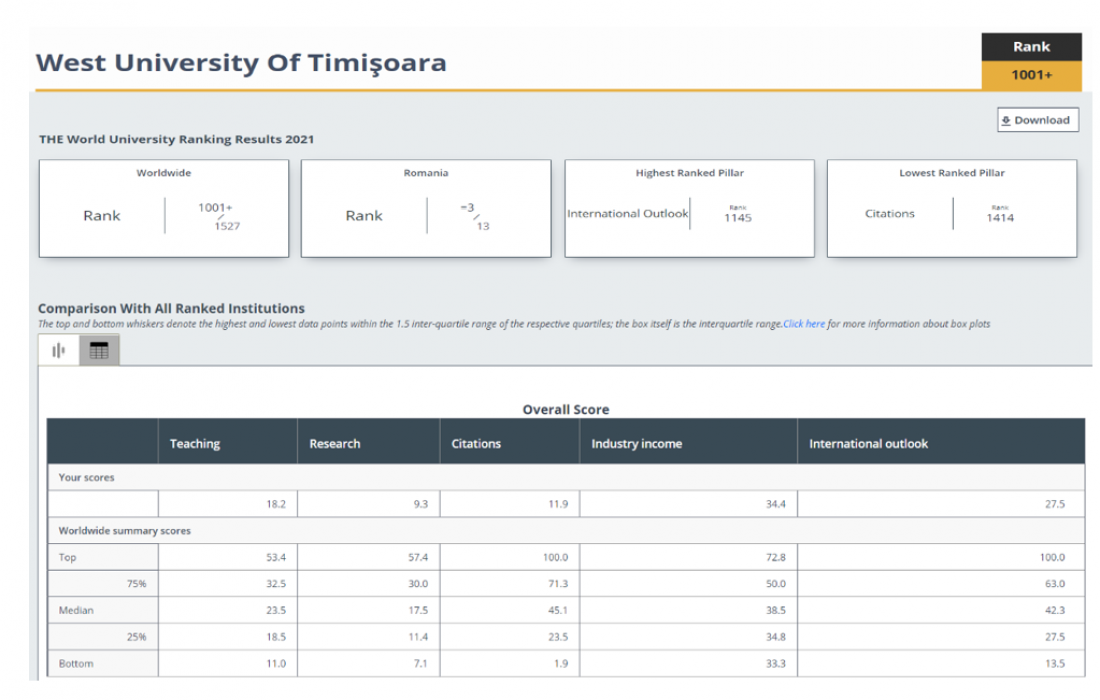Click 'Comparison With All Ranked Institutions' heading

(171, 308)
